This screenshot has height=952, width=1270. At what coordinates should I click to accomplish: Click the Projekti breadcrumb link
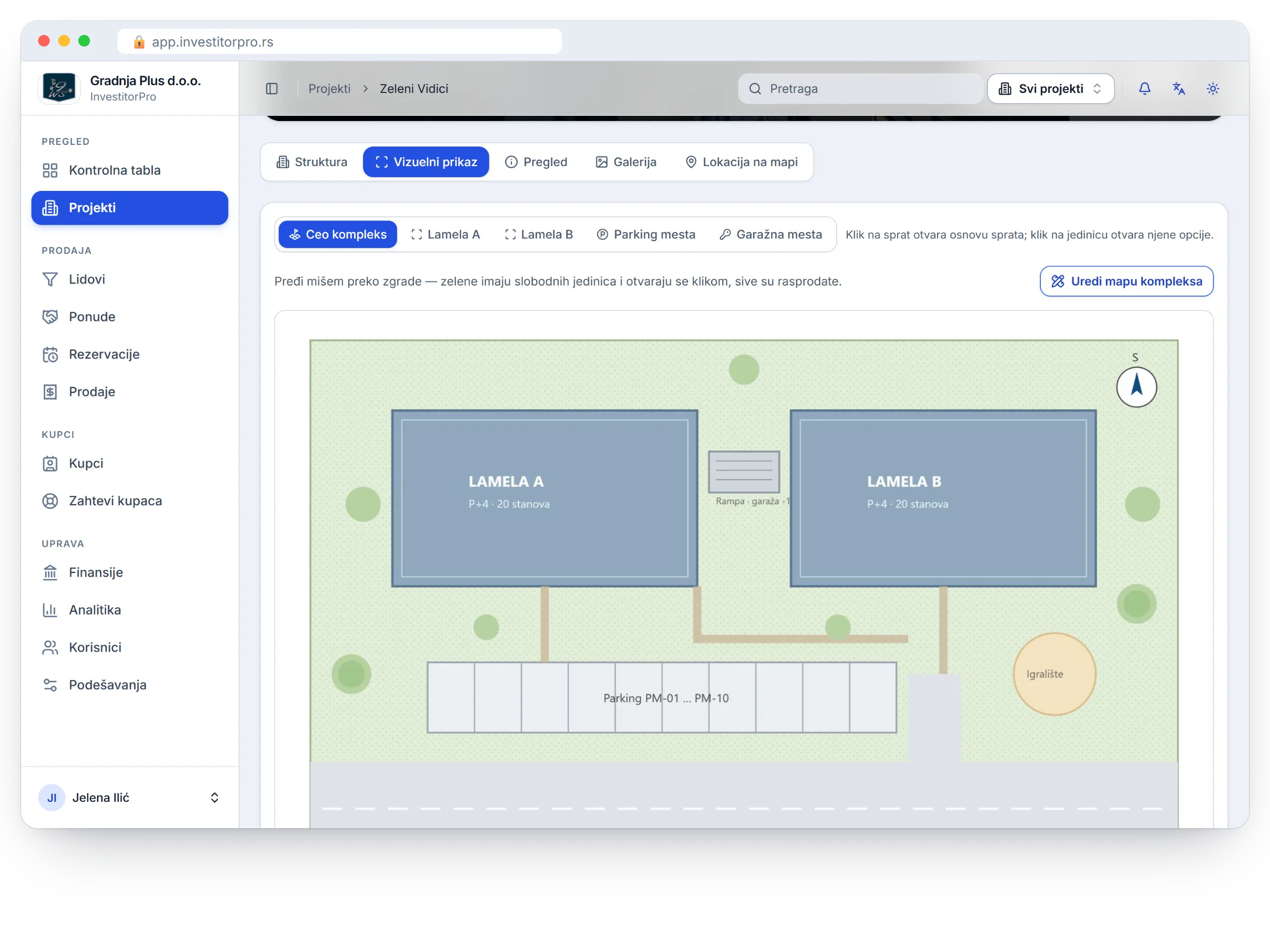[329, 88]
